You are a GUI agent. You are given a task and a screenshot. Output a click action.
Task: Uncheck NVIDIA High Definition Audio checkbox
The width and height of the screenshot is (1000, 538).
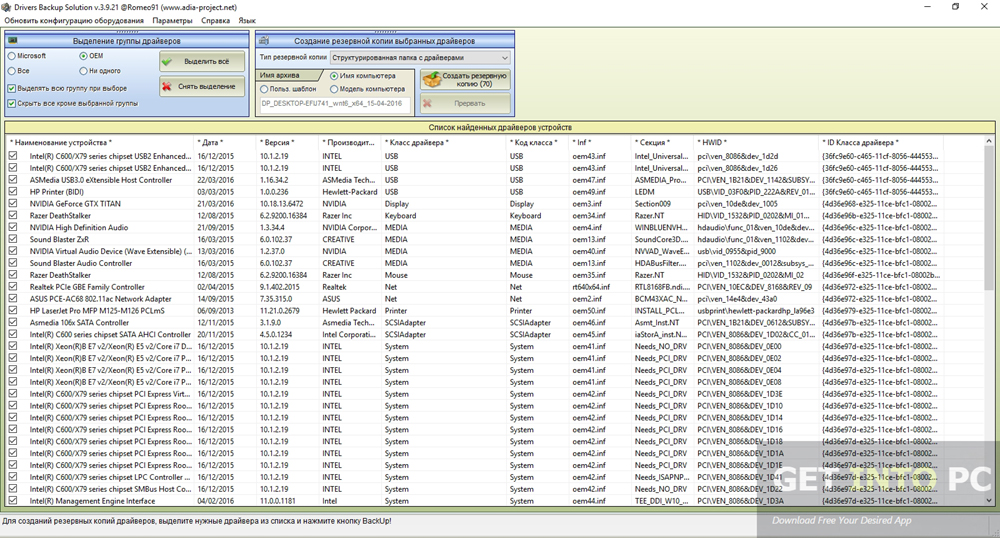[x=13, y=227]
